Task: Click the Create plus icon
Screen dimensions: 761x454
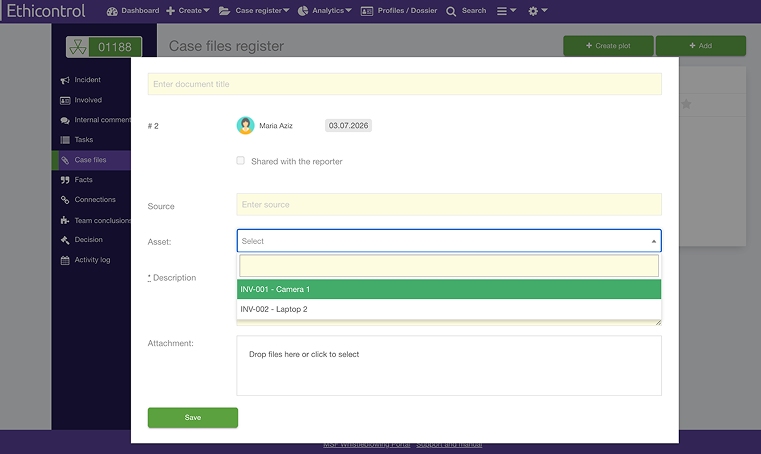Action: 170,11
